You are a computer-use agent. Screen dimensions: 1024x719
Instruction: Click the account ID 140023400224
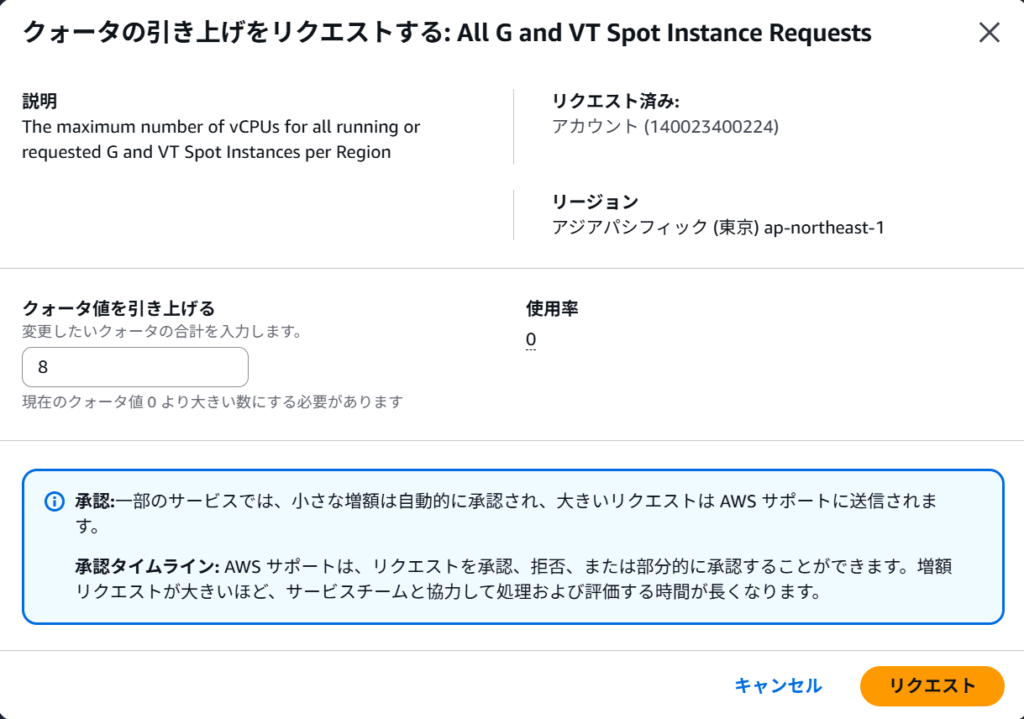[665, 127]
